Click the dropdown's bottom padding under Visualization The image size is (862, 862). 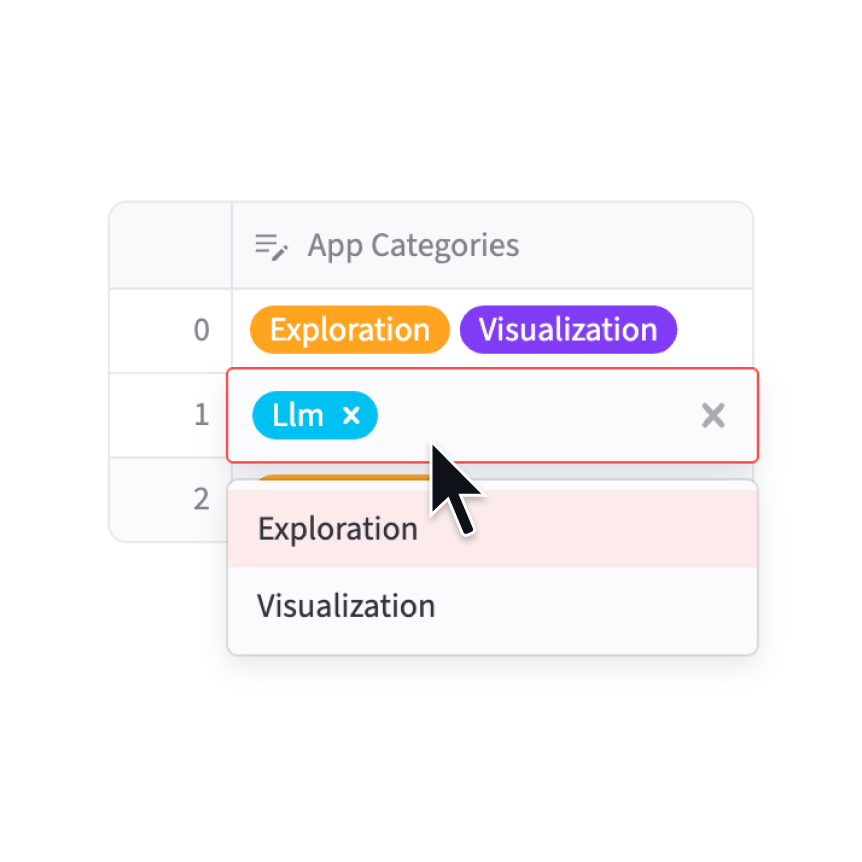[490, 645]
